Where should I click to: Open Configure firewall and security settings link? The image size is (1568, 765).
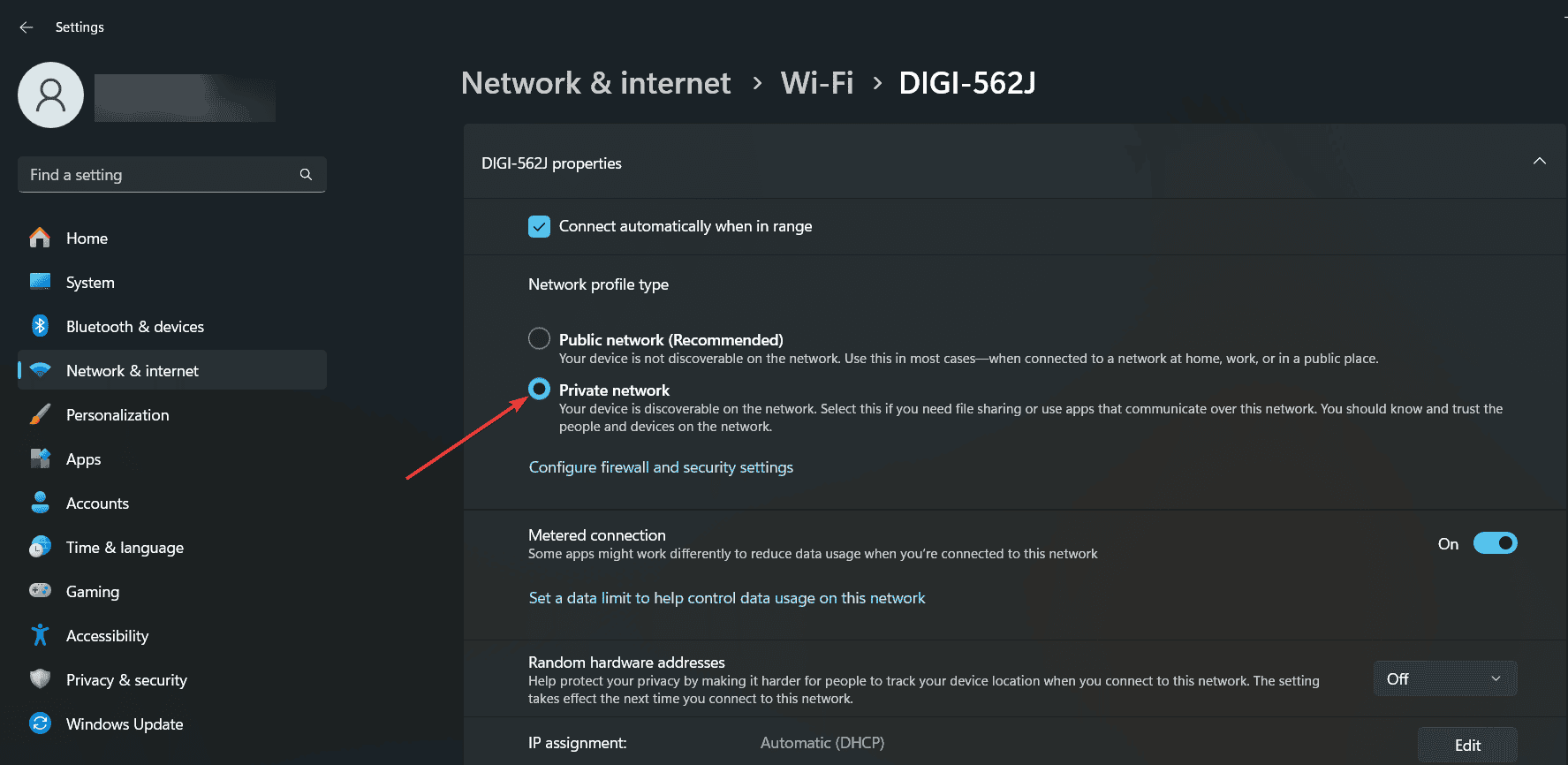[661, 467]
